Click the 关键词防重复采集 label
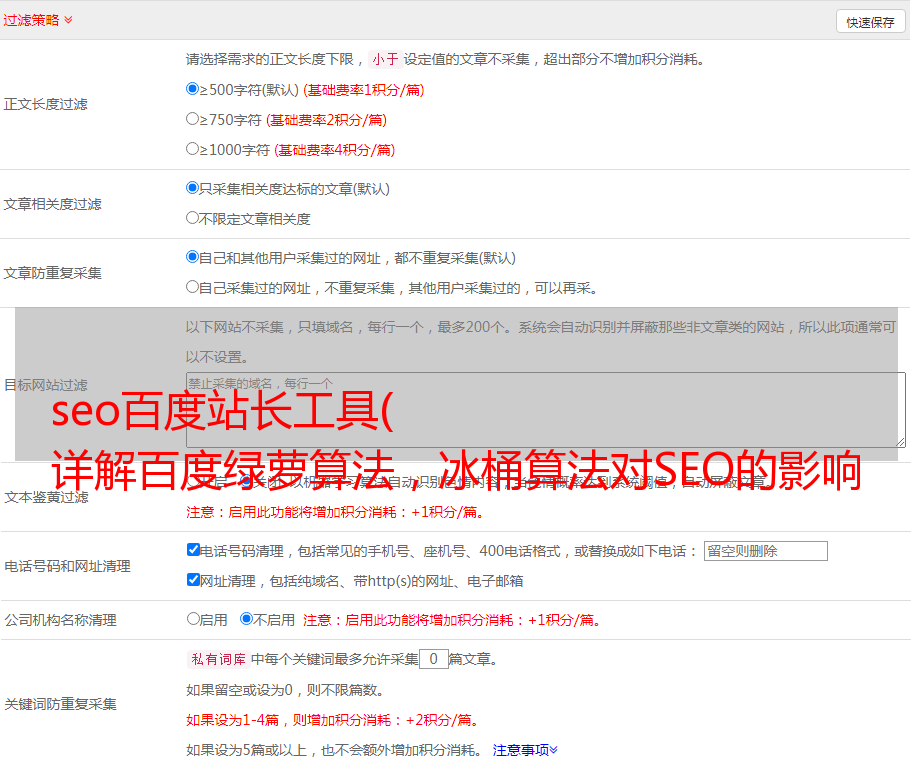The image size is (912, 768). pyautogui.click(x=60, y=705)
